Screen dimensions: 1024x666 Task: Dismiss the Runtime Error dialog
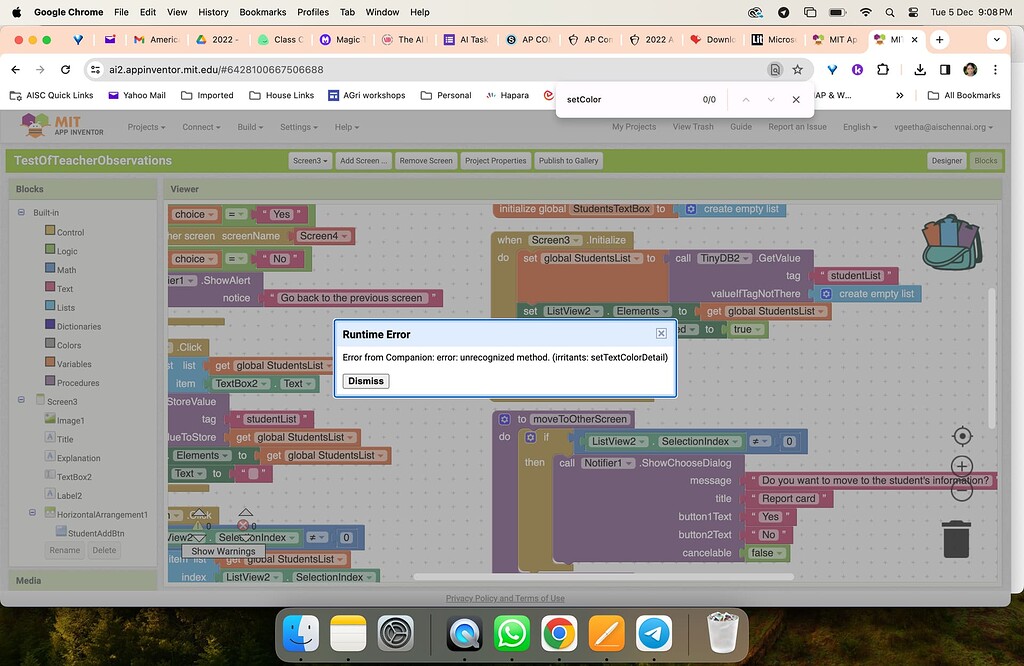pyautogui.click(x=365, y=381)
